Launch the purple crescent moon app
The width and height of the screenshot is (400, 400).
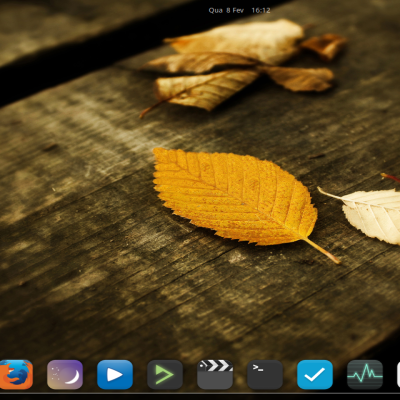click(65, 375)
